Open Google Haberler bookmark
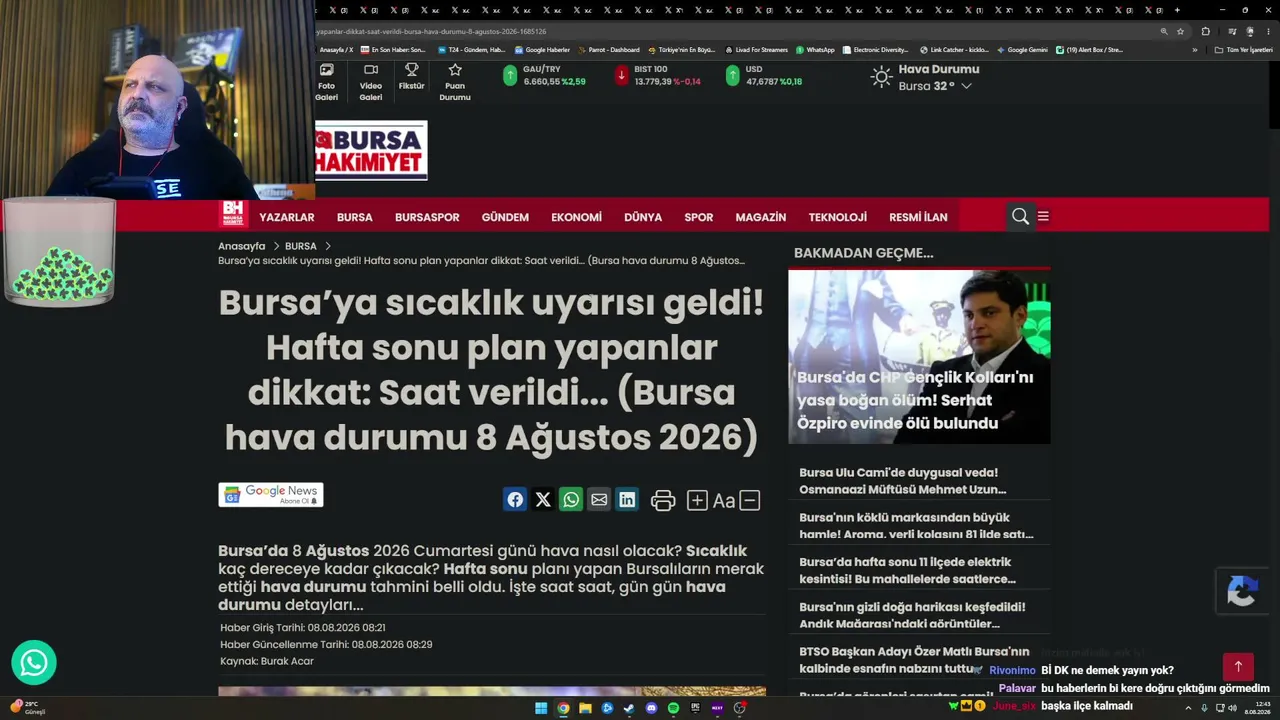 point(542,50)
